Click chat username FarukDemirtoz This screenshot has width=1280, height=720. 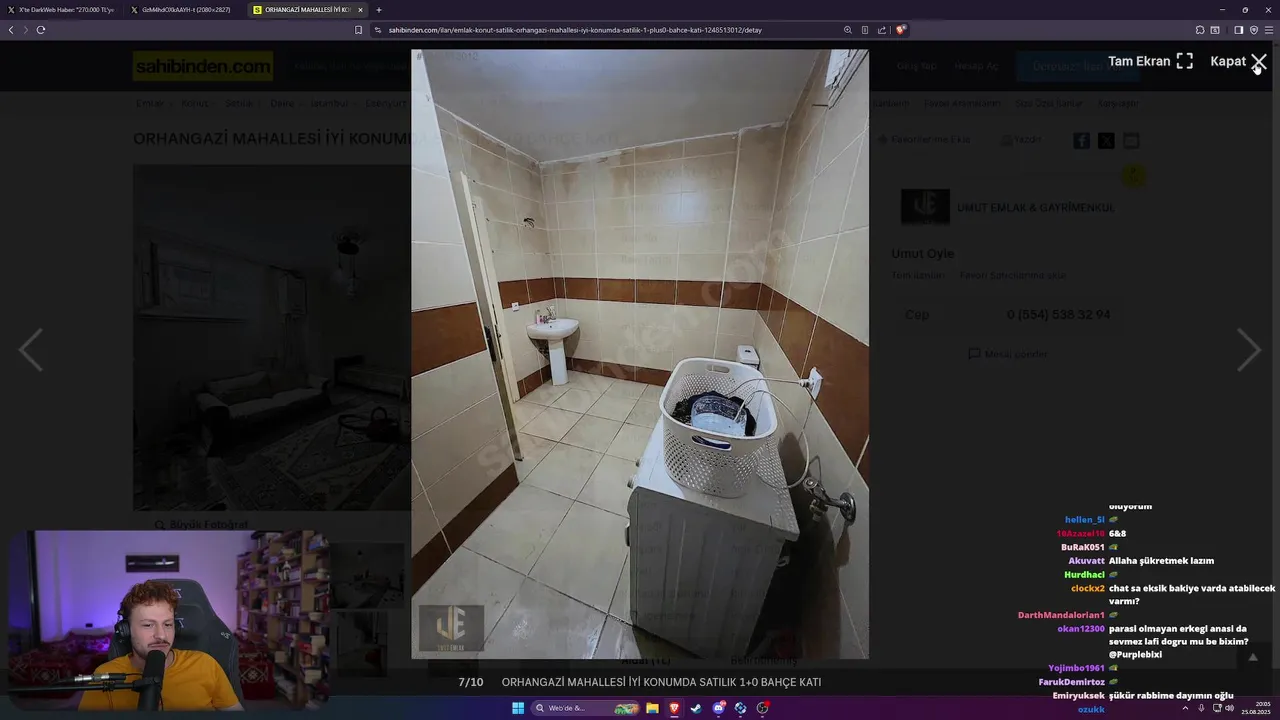tap(1072, 682)
